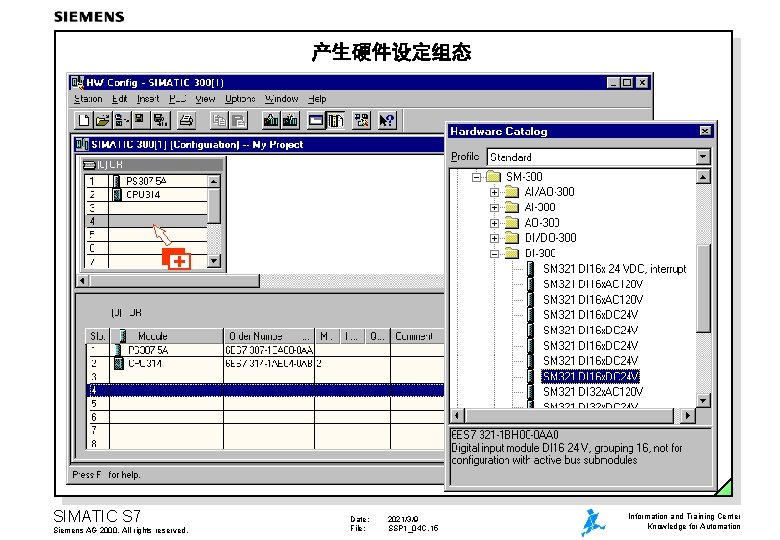
Task: Click order number 6ES7 307-1EA00-0AA0 cell
Action: tap(269, 350)
